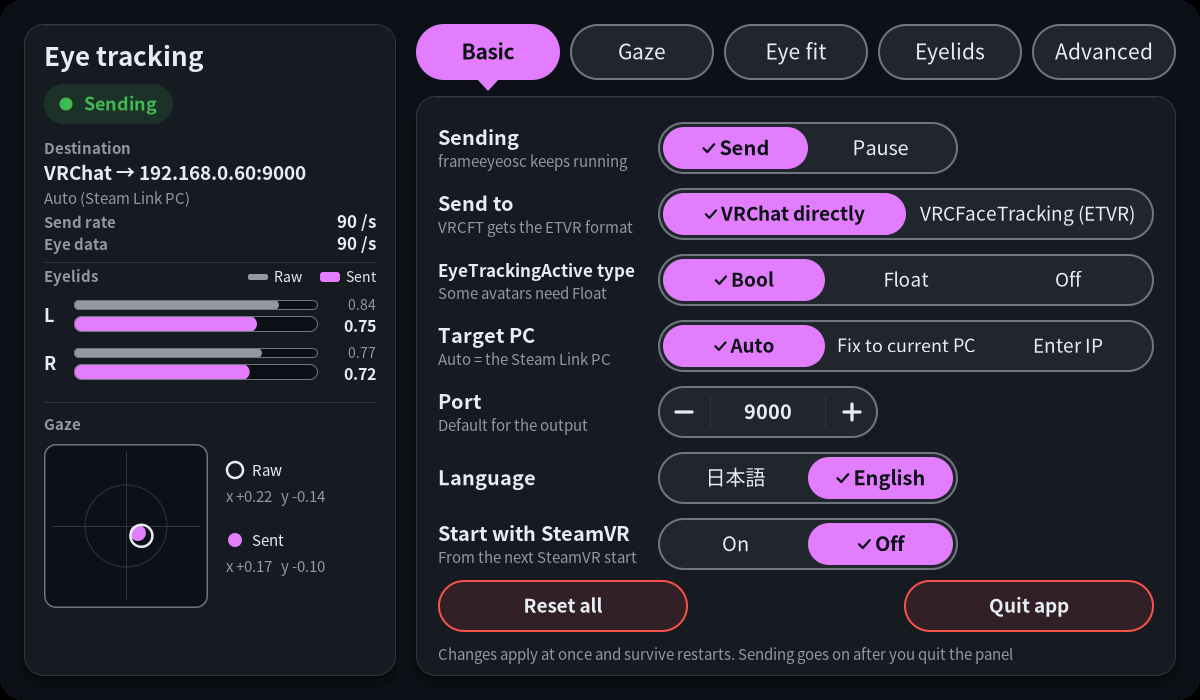Screen dimensions: 1200x700
Task: Click the Eye data label
Action: point(76,244)
